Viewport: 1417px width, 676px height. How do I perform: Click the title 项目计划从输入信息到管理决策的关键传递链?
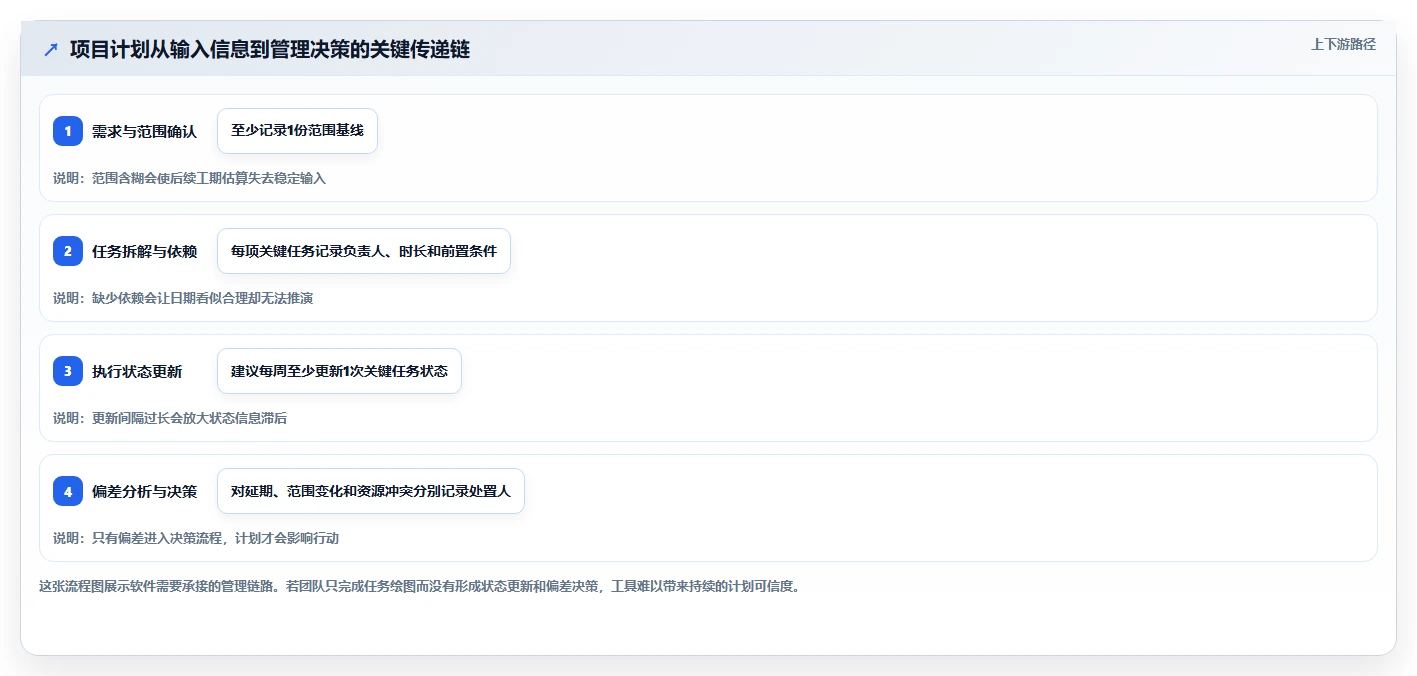click(270, 49)
